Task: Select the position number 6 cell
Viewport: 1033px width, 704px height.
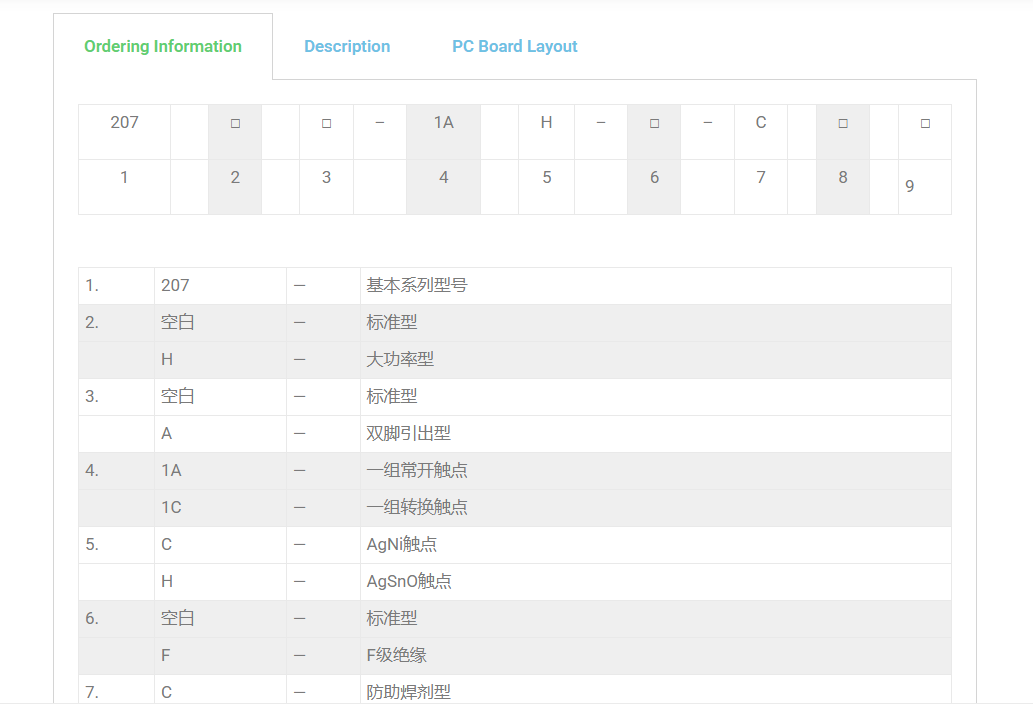Action: (x=654, y=177)
